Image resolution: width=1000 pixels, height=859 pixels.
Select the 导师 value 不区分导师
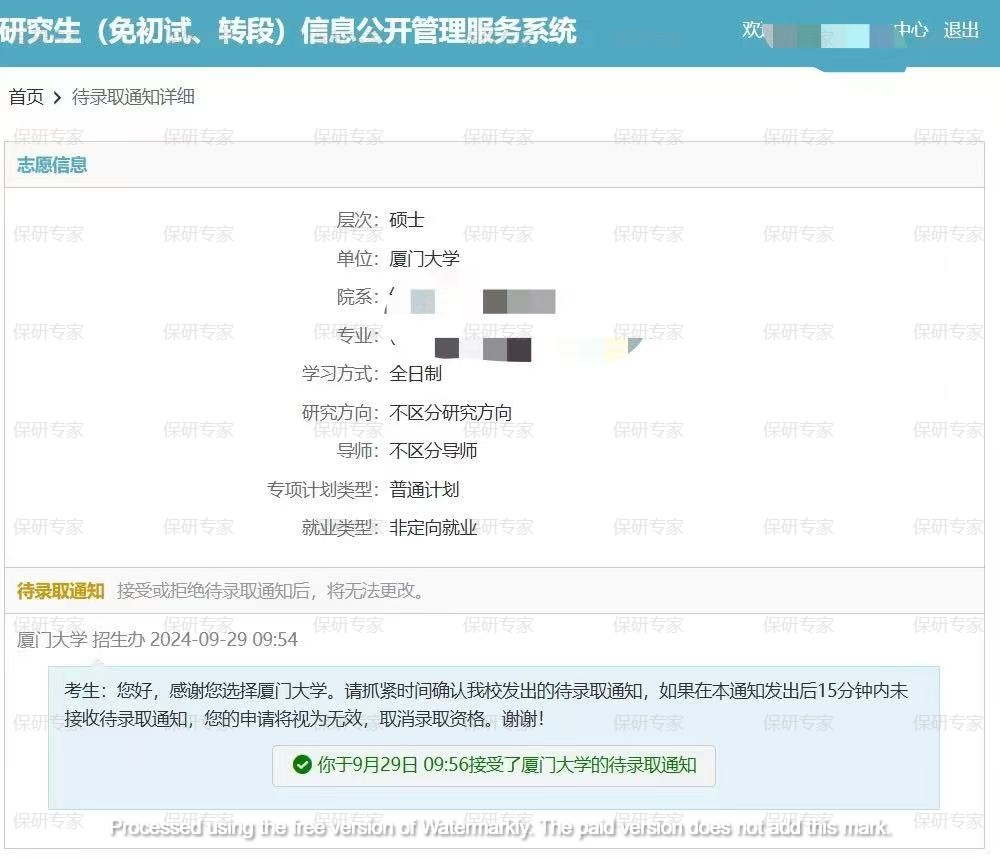[x=435, y=451]
